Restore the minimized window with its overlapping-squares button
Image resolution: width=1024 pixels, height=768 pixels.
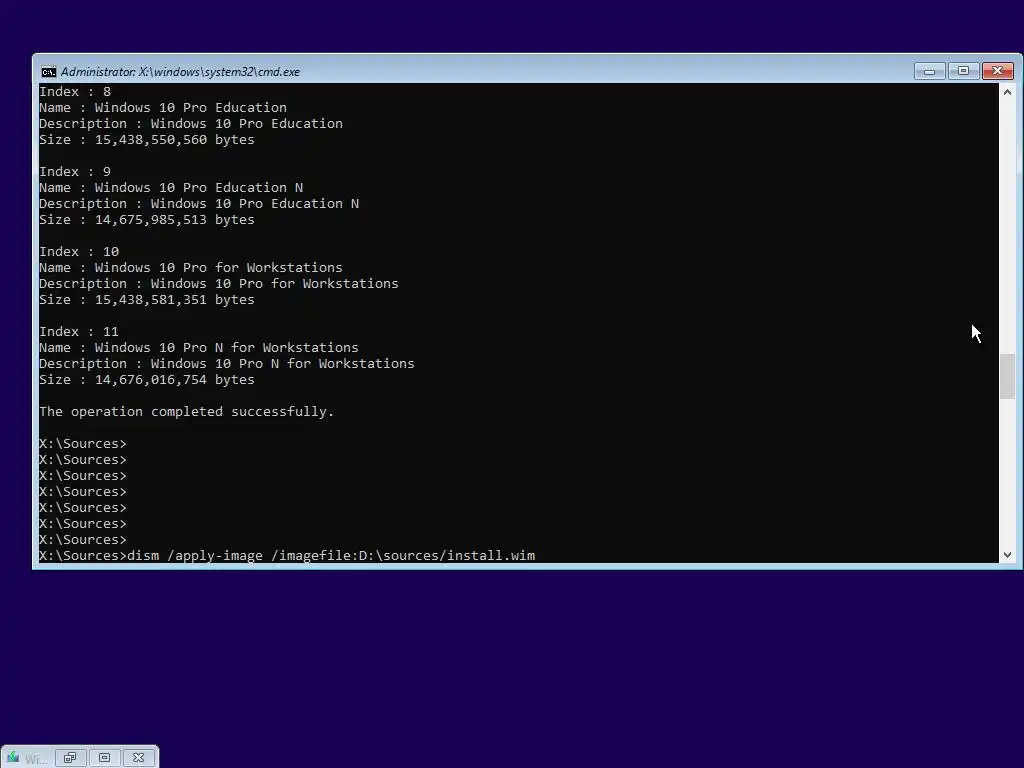click(70, 758)
